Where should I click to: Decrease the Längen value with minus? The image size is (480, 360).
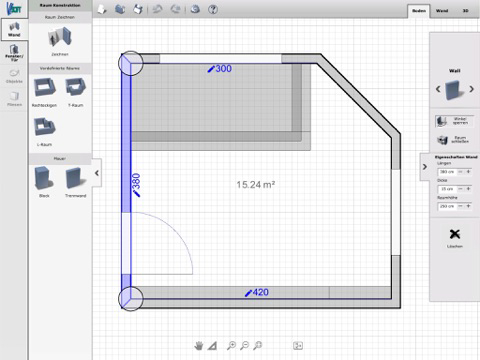[460, 172]
